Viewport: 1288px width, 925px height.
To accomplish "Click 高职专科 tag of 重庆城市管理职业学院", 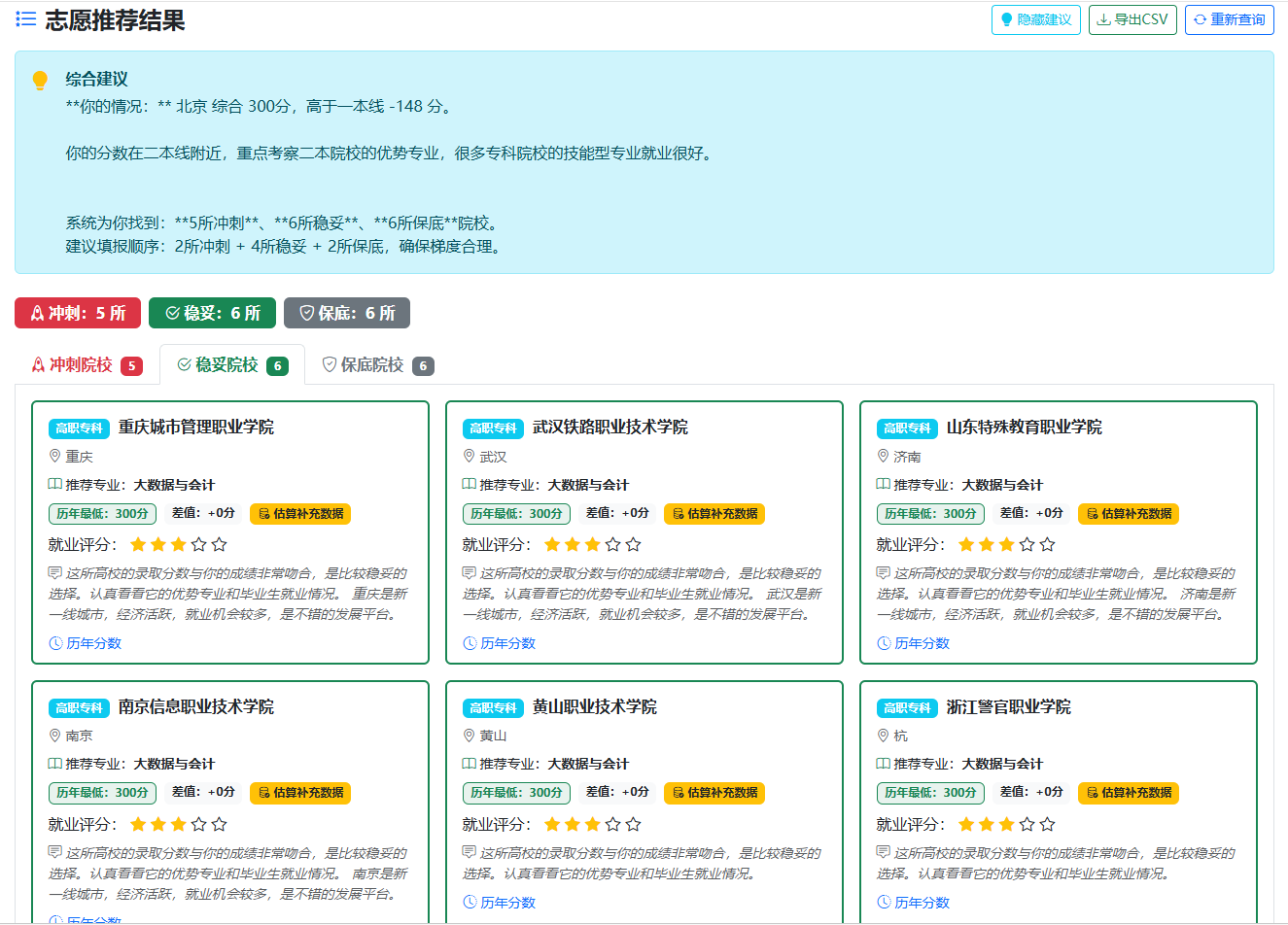I will [x=79, y=428].
